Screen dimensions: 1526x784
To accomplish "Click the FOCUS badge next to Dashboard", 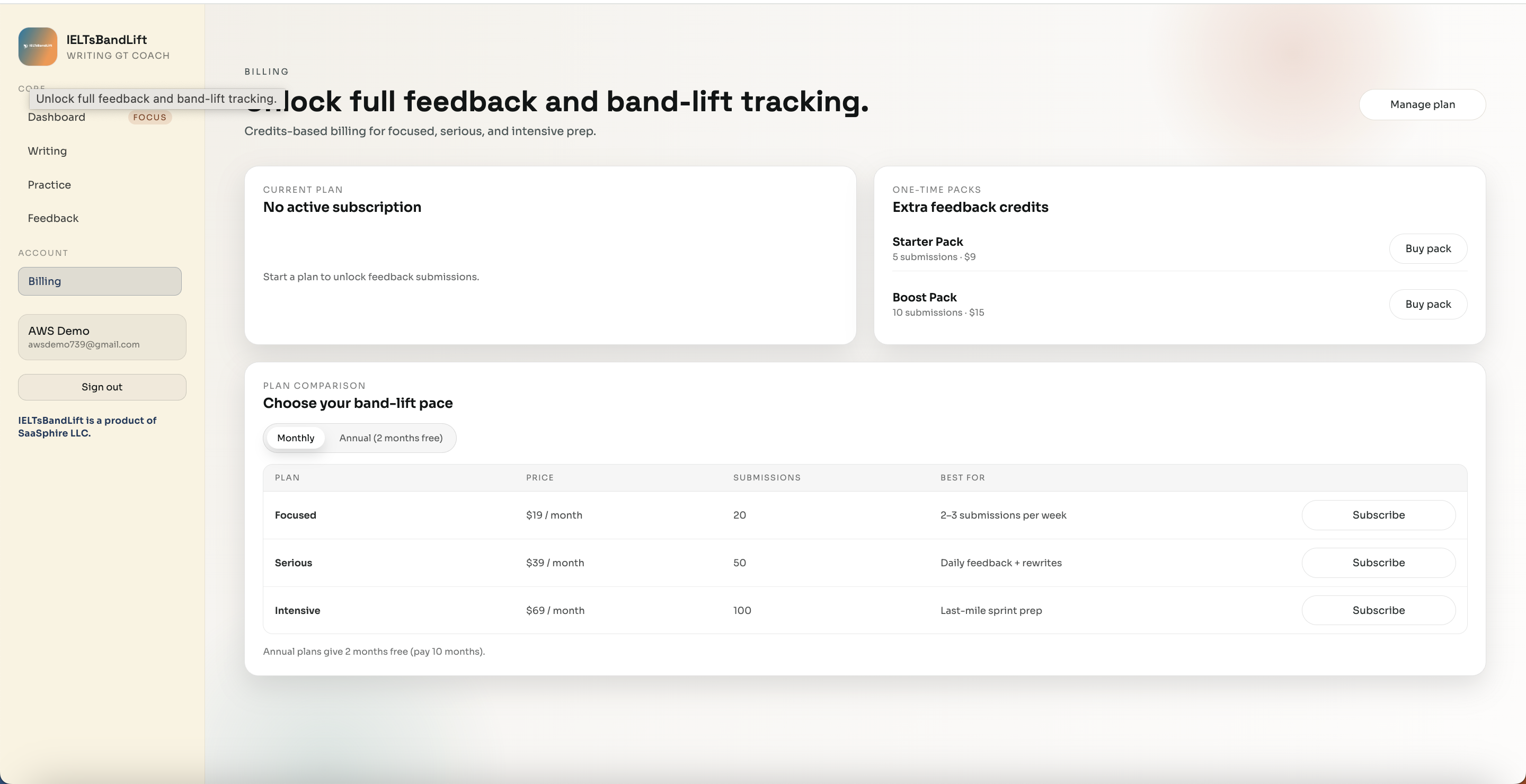I will pyautogui.click(x=149, y=117).
